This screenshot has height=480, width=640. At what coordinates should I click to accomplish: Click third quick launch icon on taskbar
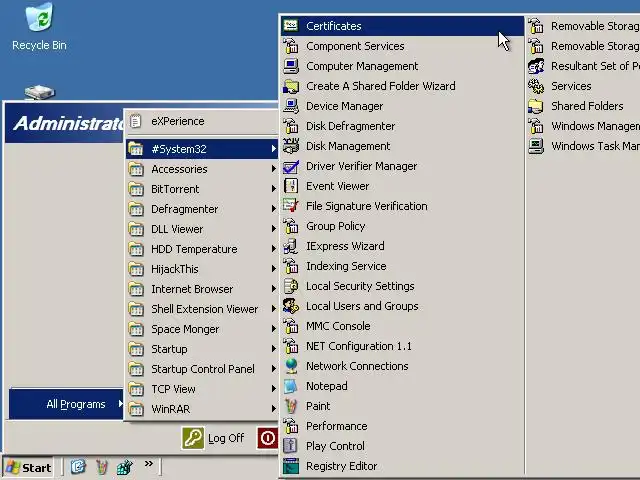(124, 467)
